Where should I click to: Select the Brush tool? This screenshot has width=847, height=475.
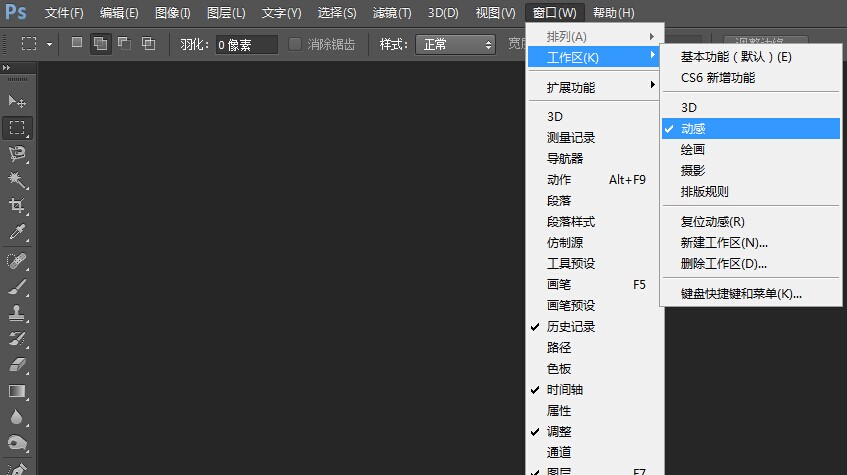point(17,288)
